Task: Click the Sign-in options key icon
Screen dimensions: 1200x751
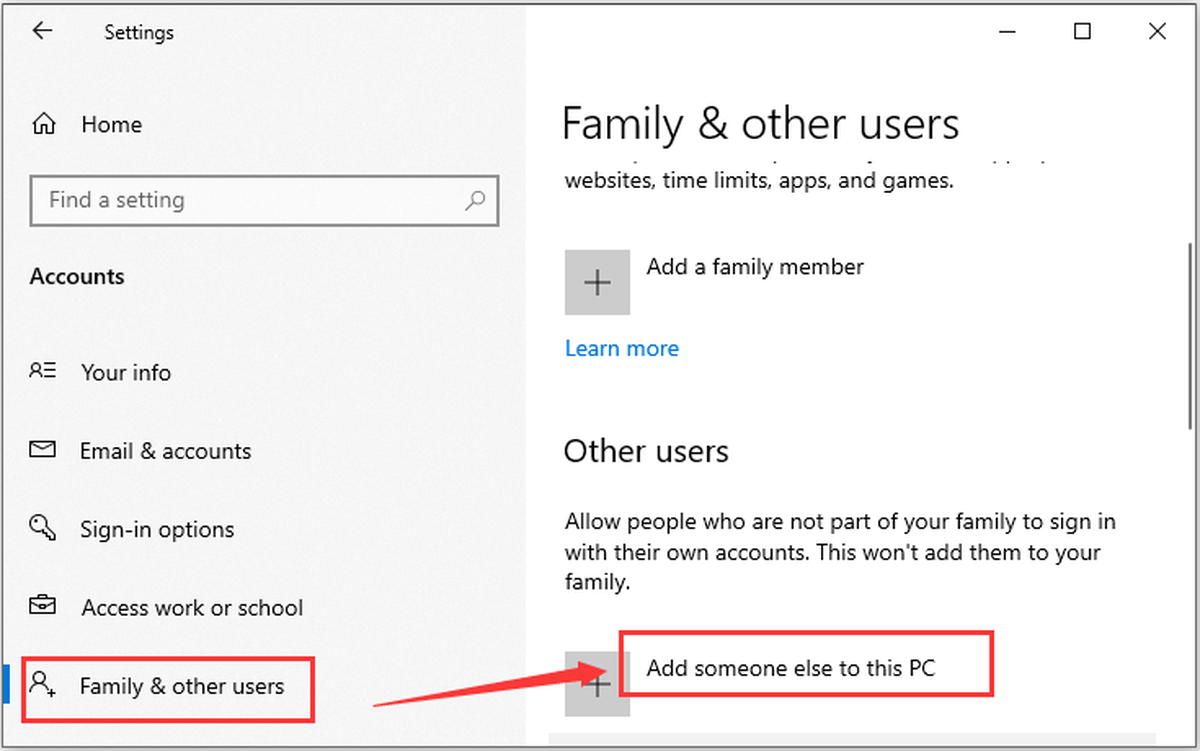Action: (43, 528)
